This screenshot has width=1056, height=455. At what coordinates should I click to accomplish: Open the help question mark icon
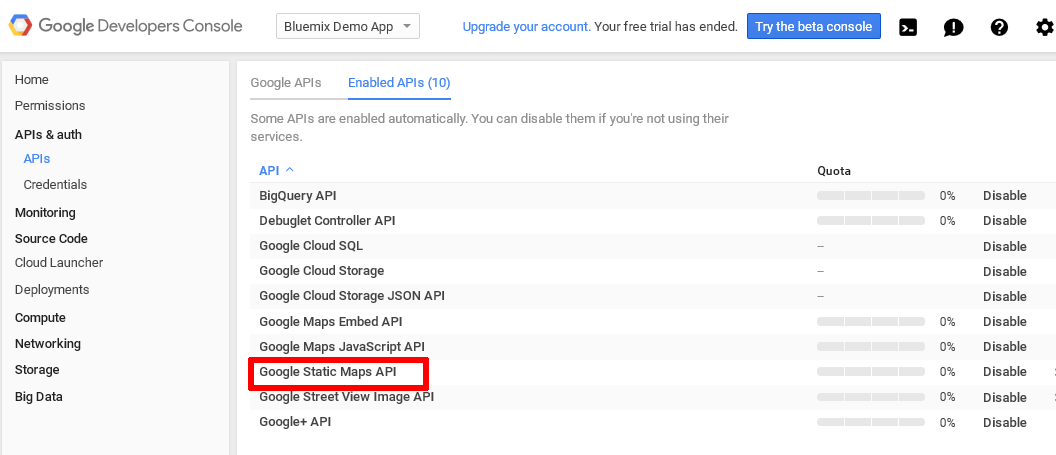click(x=999, y=27)
